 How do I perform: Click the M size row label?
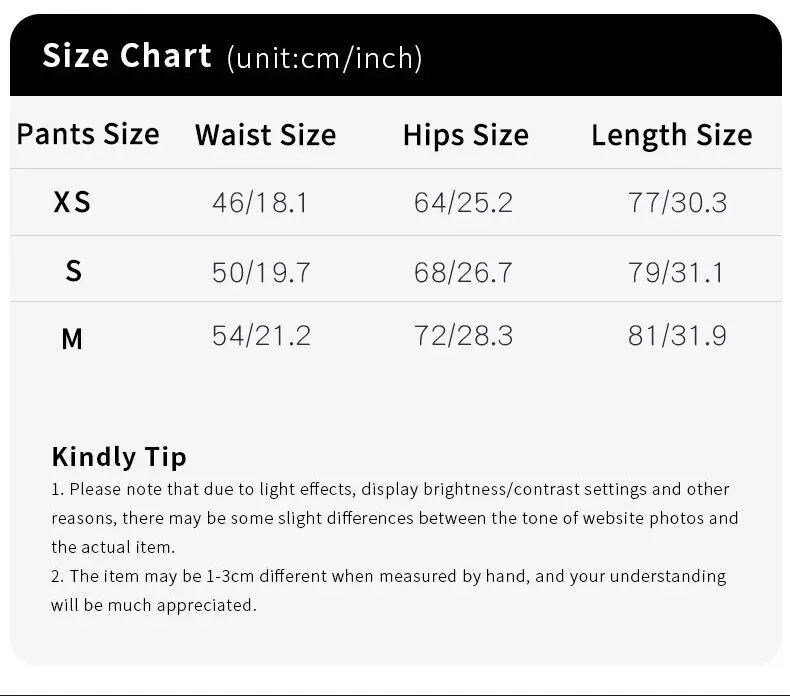[72, 339]
